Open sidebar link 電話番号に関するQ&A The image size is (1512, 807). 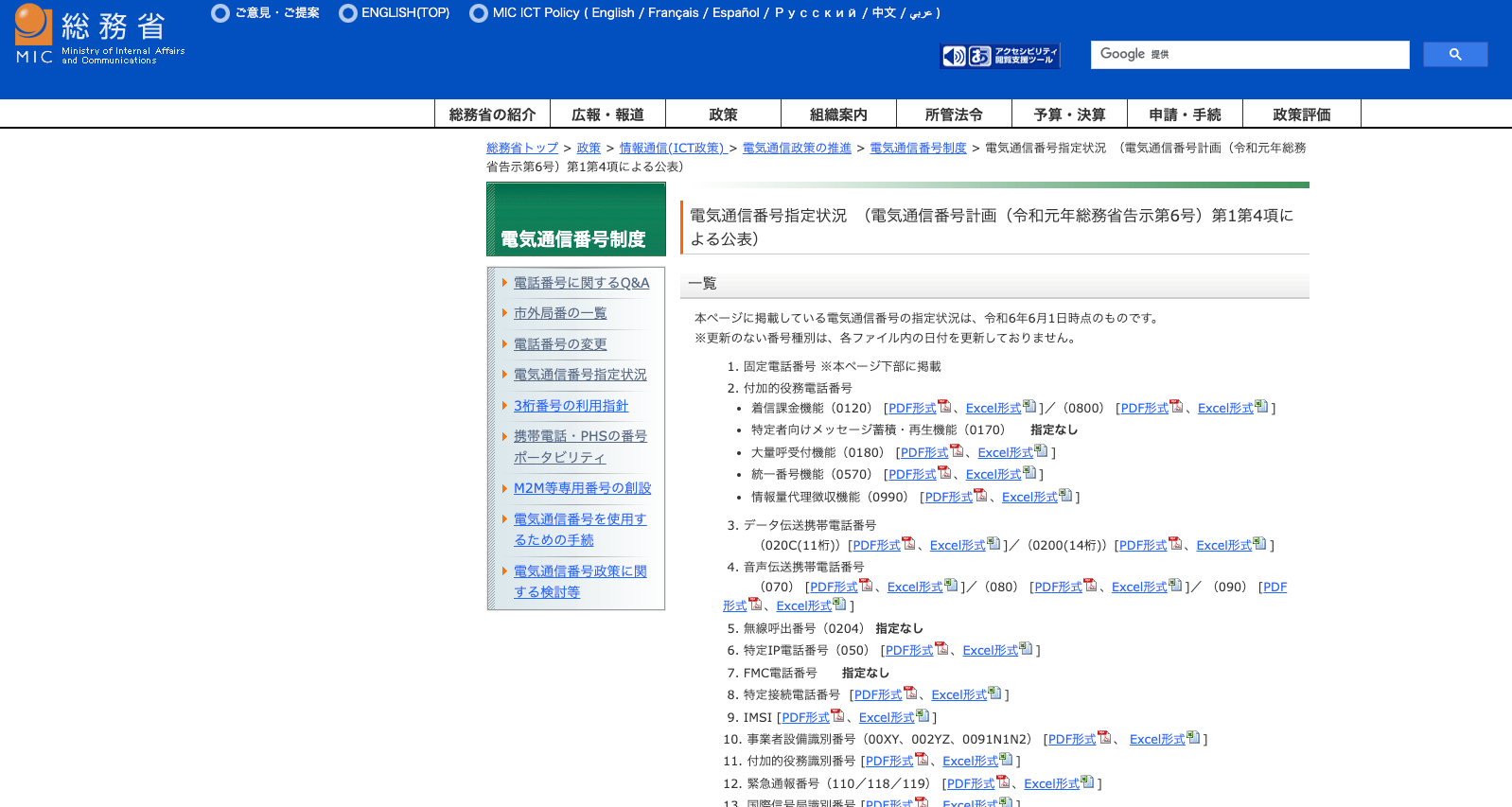[x=581, y=283]
